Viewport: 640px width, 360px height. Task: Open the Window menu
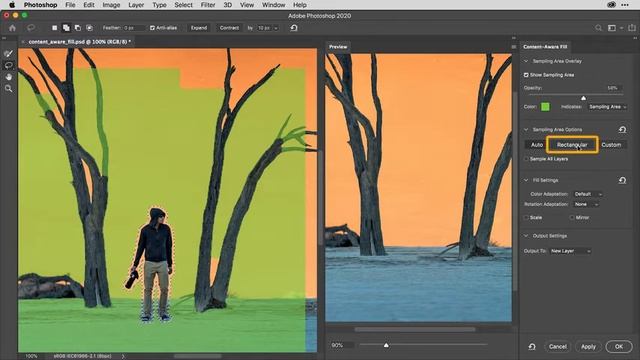tap(273, 5)
